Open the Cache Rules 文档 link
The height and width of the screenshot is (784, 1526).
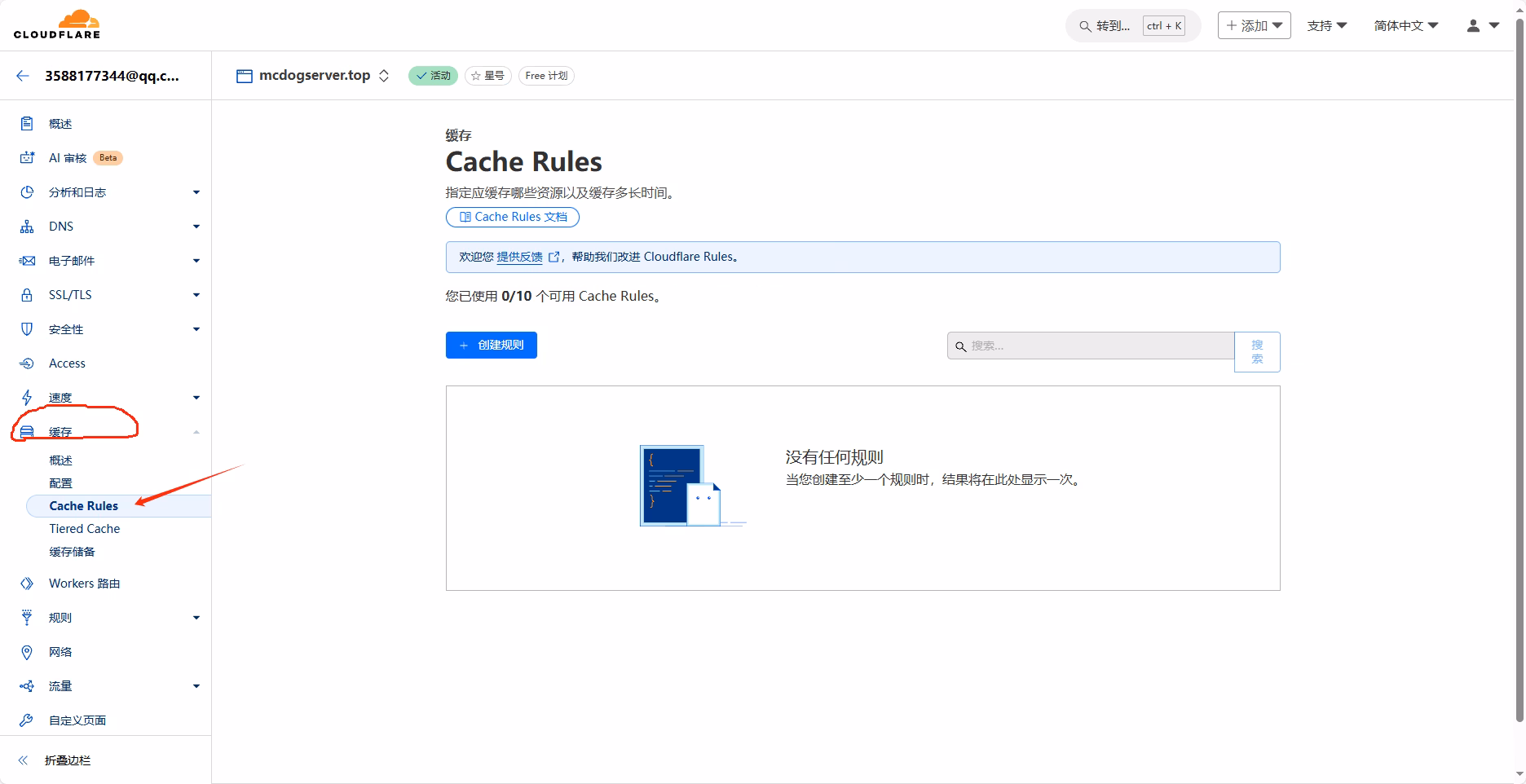[513, 217]
